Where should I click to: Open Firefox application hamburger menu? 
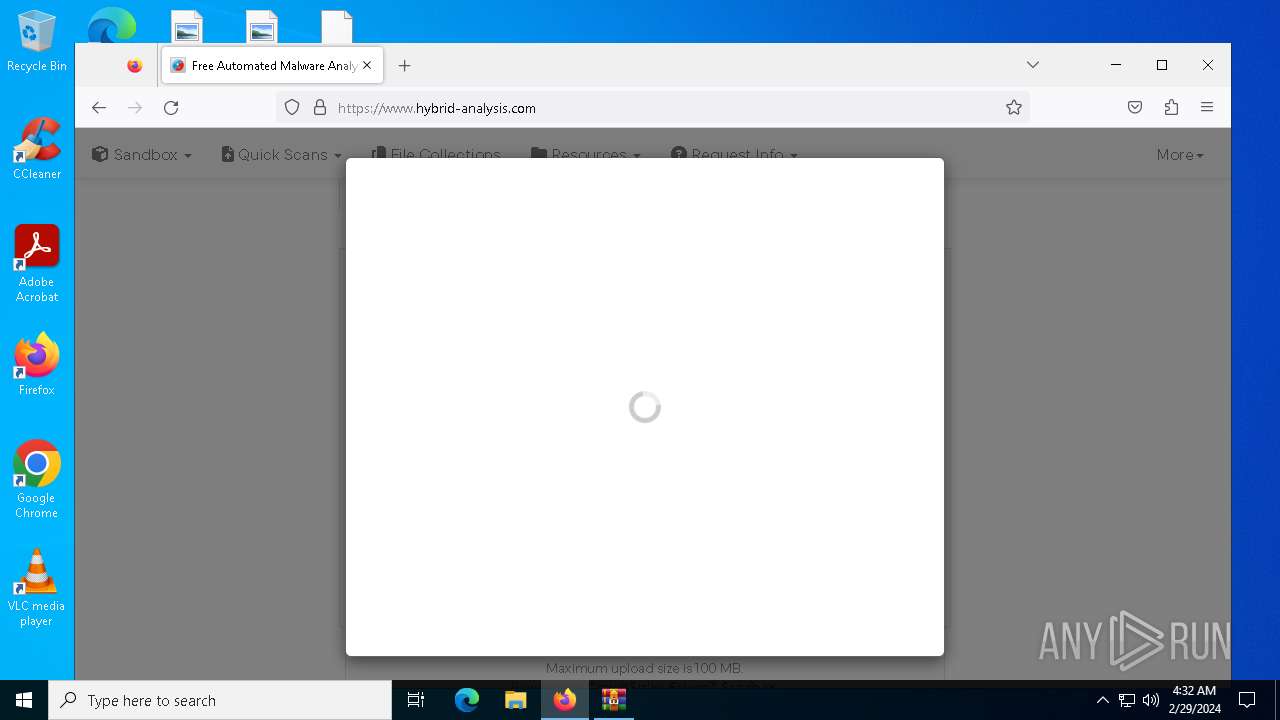tap(1207, 108)
